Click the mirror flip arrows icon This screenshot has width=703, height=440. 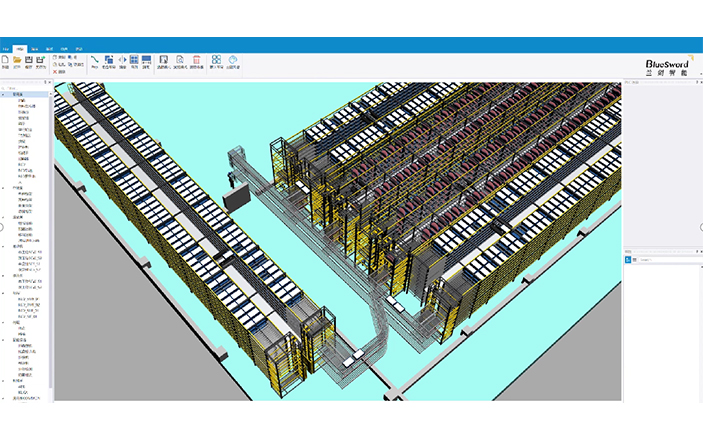(123, 61)
